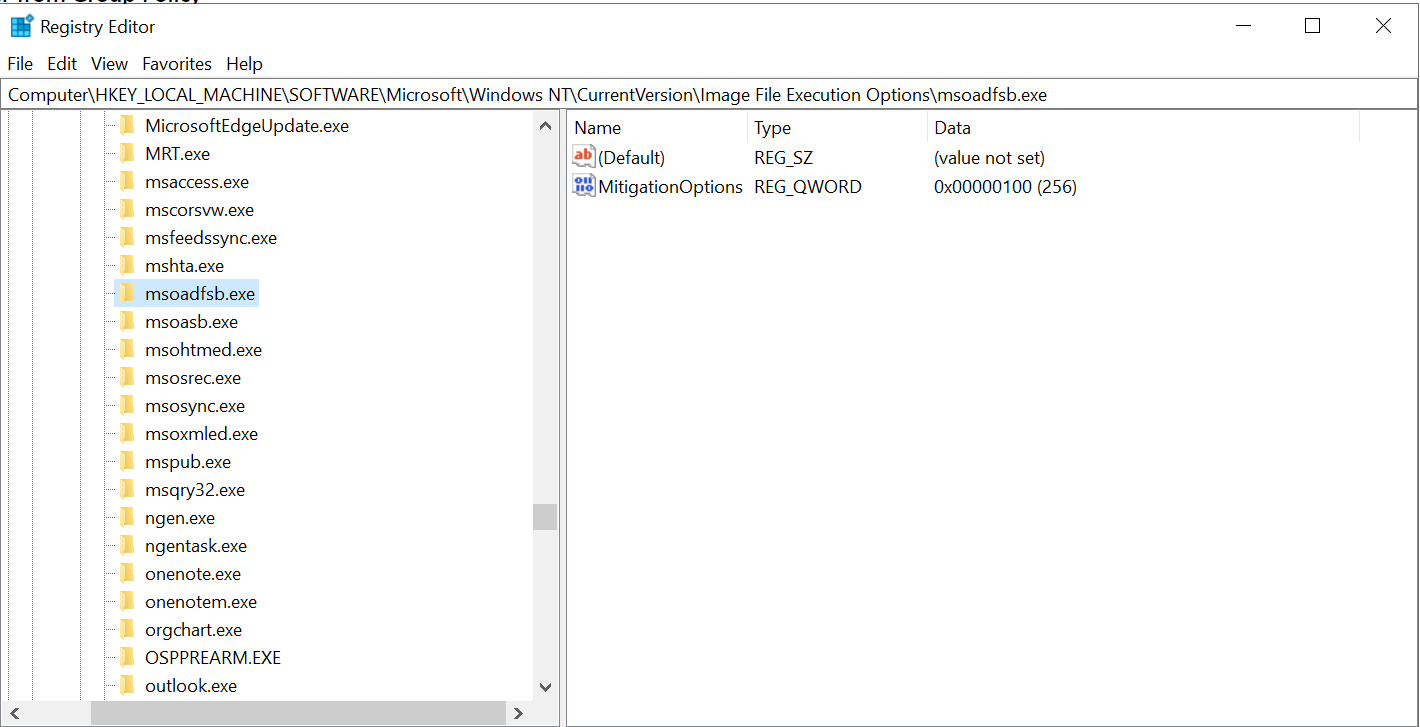The image size is (1420, 727).
Task: Click the MRT.exe folder icon
Action: pos(127,154)
